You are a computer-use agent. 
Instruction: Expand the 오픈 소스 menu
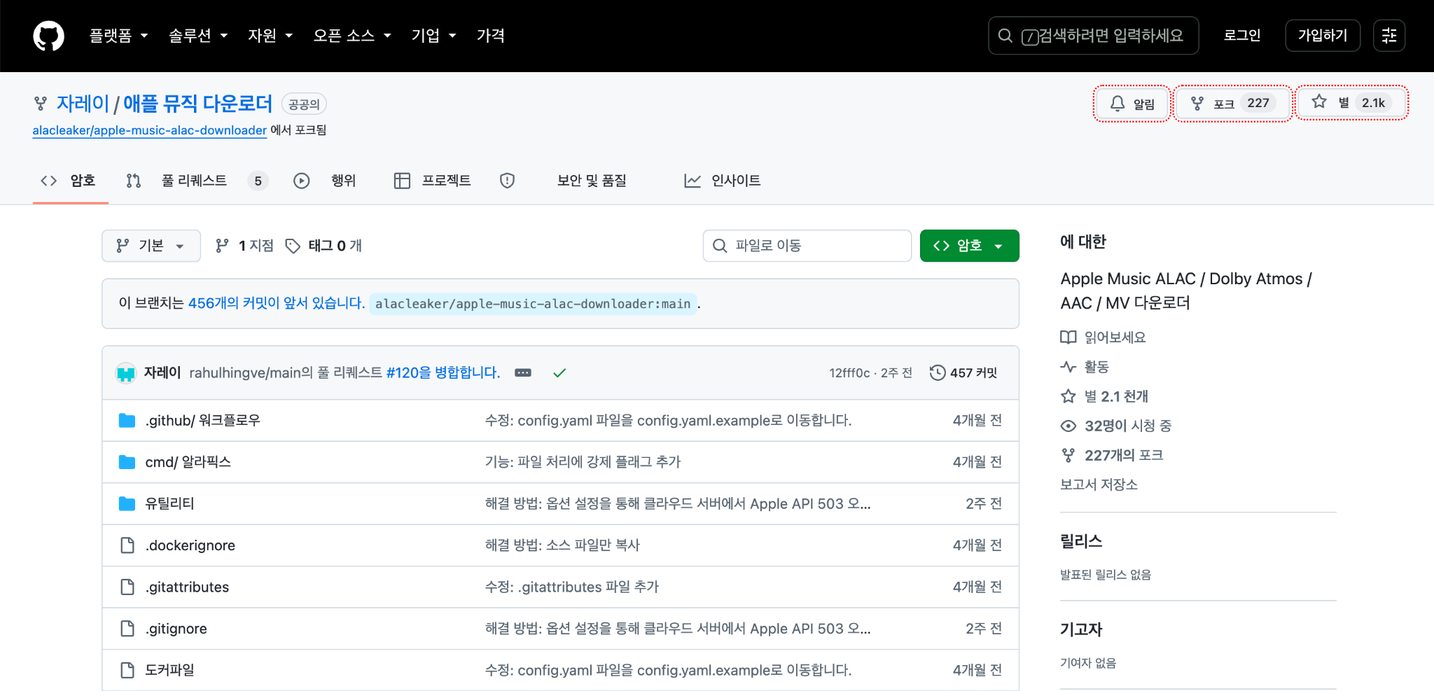[x=352, y=36]
